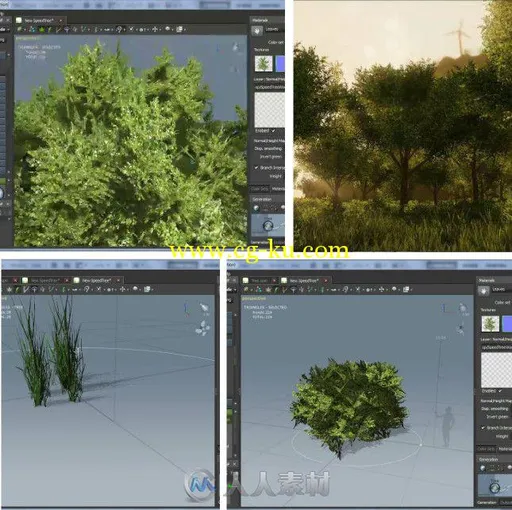The image size is (512, 510).
Task: Open the Layer Normal/Height dropdown in tree window
Action: [x=269, y=79]
